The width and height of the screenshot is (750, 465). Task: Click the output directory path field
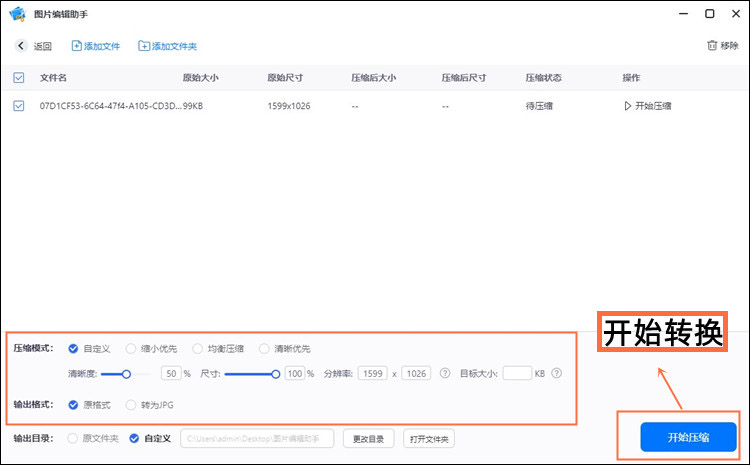[x=257, y=438]
